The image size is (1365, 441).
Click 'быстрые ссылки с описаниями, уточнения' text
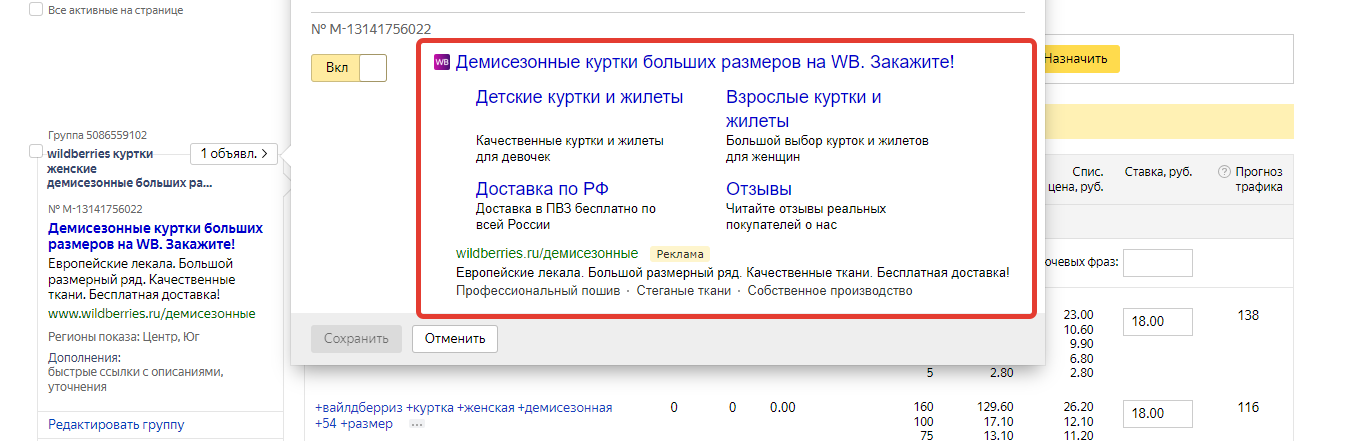136,379
